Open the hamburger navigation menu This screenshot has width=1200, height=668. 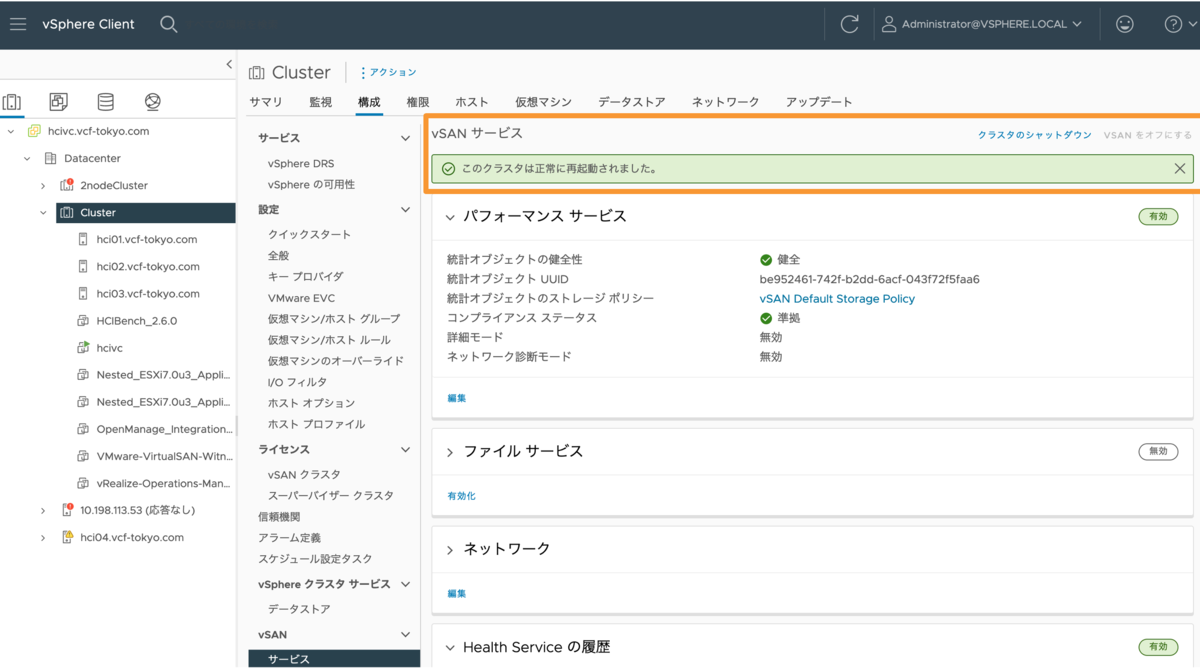18,24
